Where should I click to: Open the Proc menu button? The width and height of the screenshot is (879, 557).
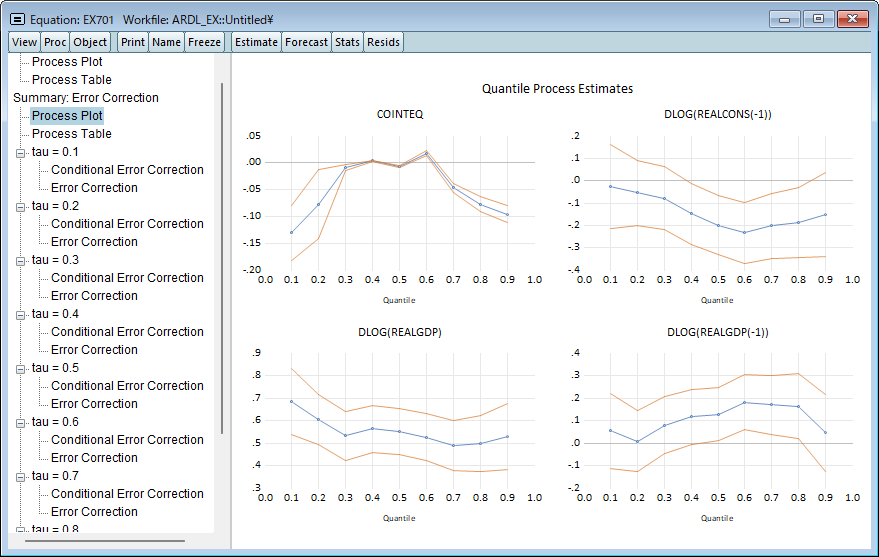(x=55, y=42)
